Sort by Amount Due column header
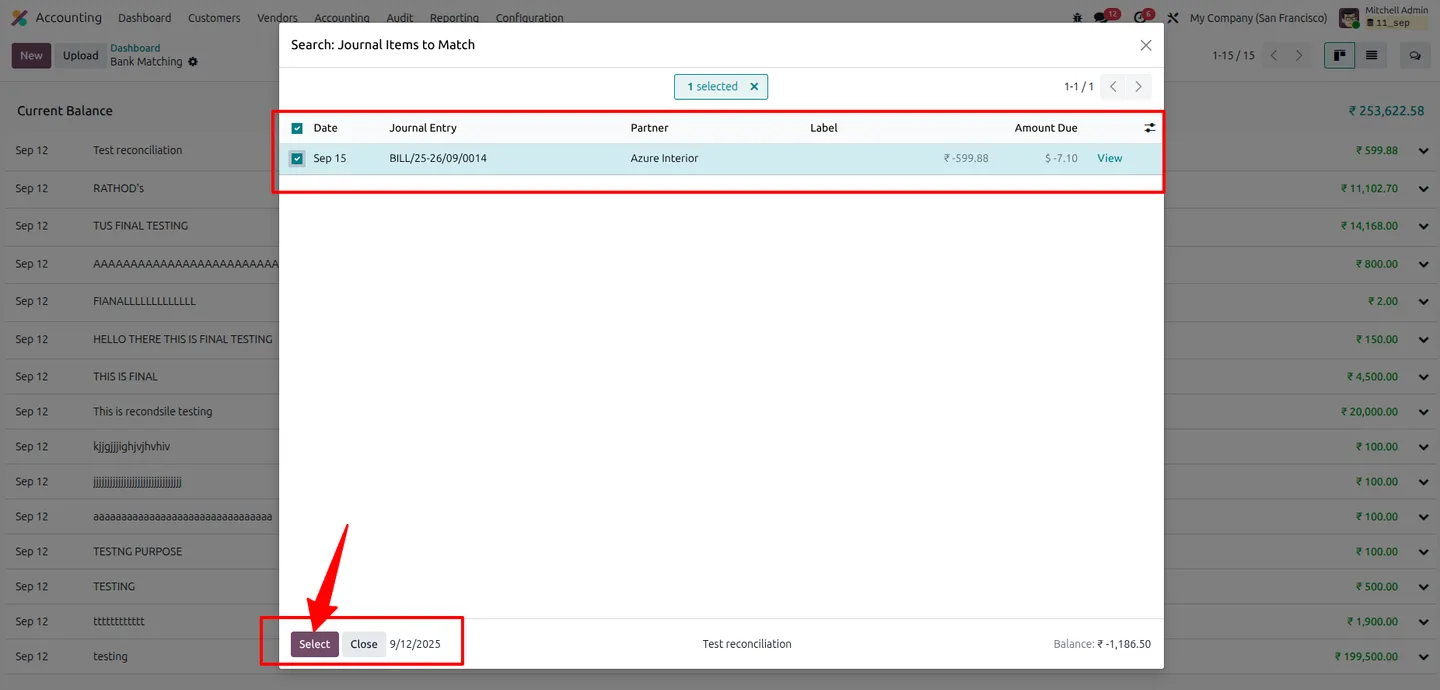This screenshot has width=1440, height=690. (1046, 128)
